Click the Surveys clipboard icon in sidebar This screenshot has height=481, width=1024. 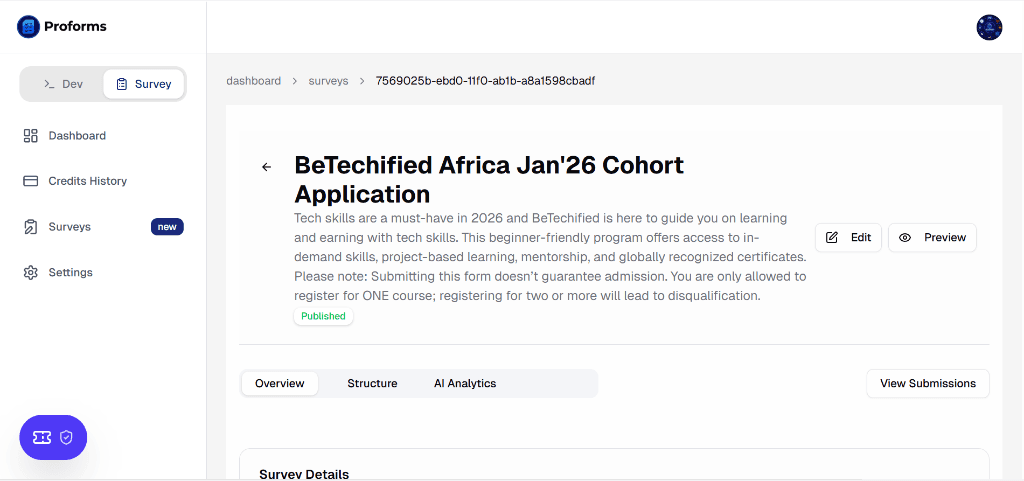[x=30, y=227]
